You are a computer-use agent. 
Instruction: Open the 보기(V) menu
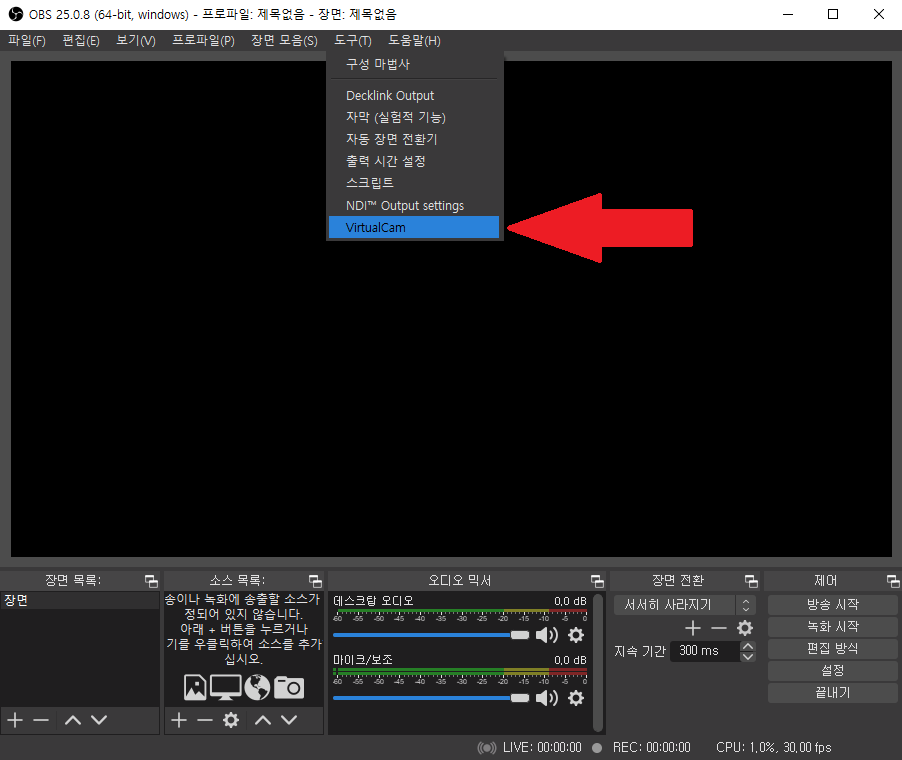pyautogui.click(x=136, y=41)
